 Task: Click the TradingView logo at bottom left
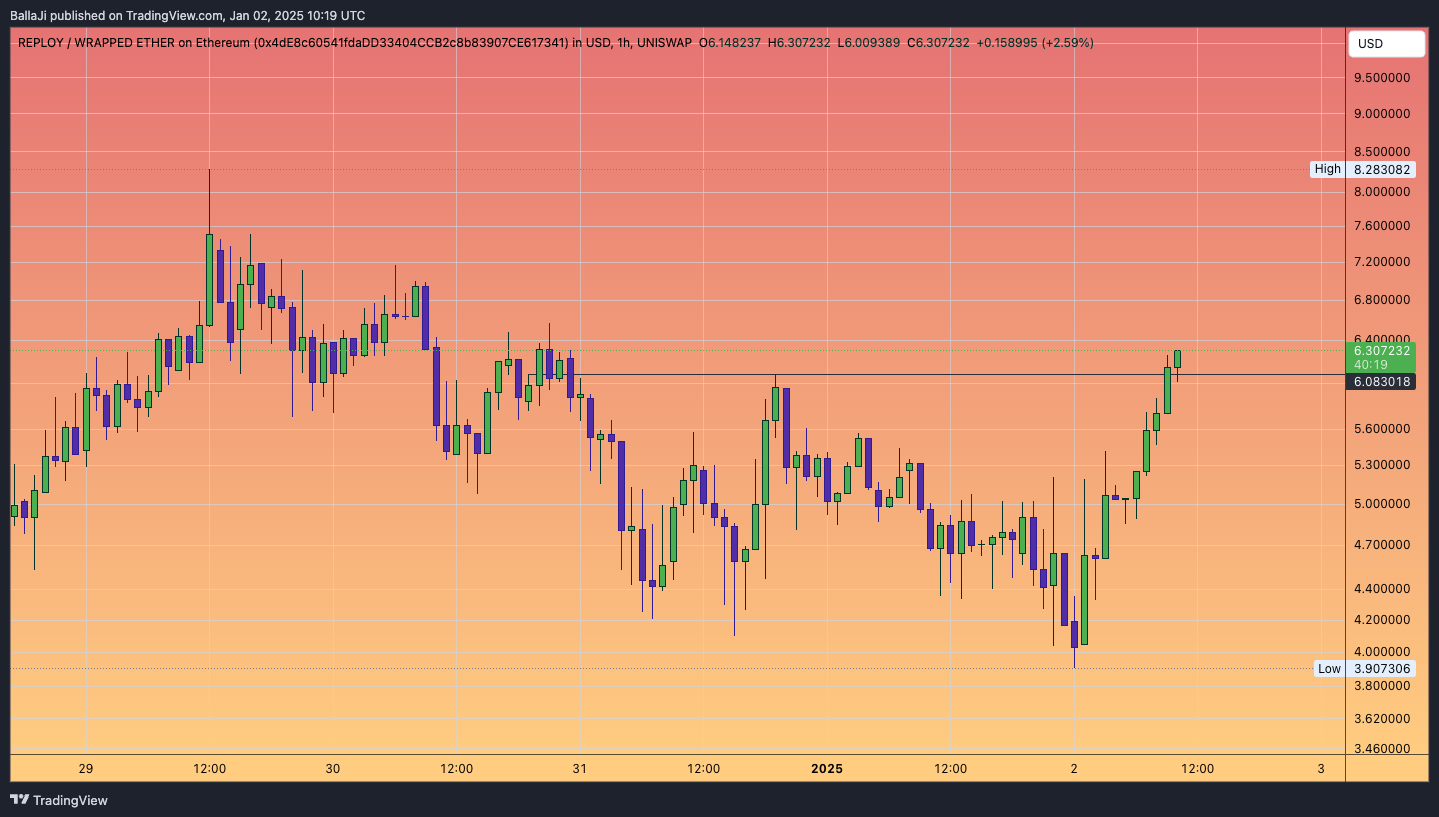[x=59, y=800]
